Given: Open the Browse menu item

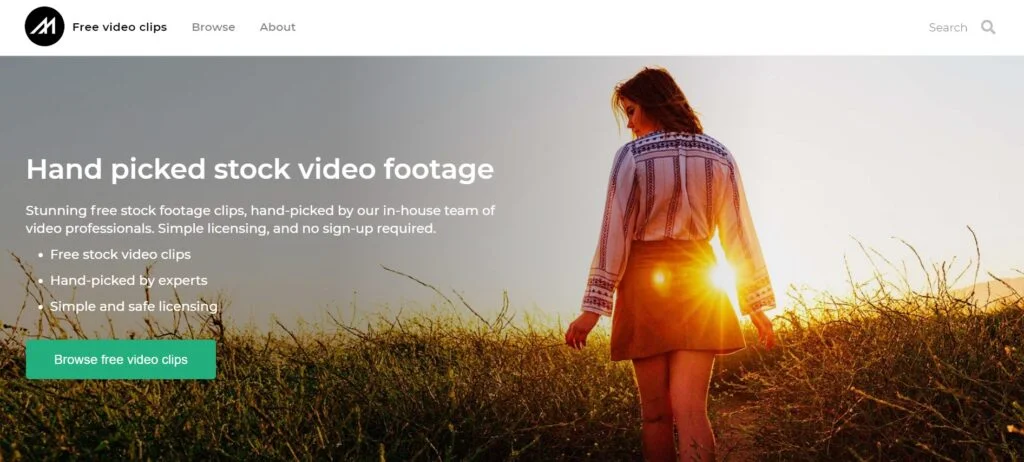Looking at the screenshot, I should (214, 27).
